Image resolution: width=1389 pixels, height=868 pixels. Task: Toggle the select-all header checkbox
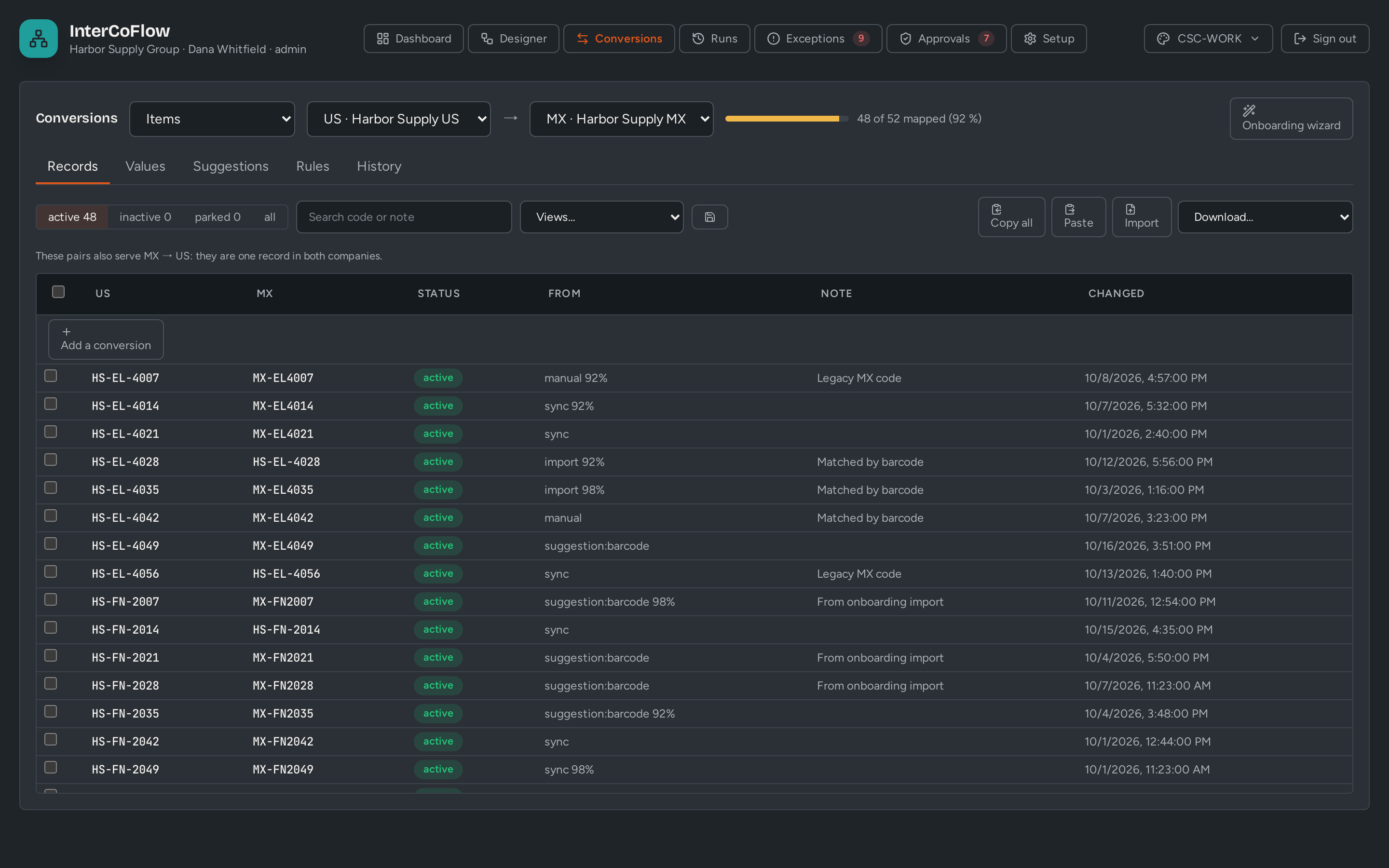58,292
